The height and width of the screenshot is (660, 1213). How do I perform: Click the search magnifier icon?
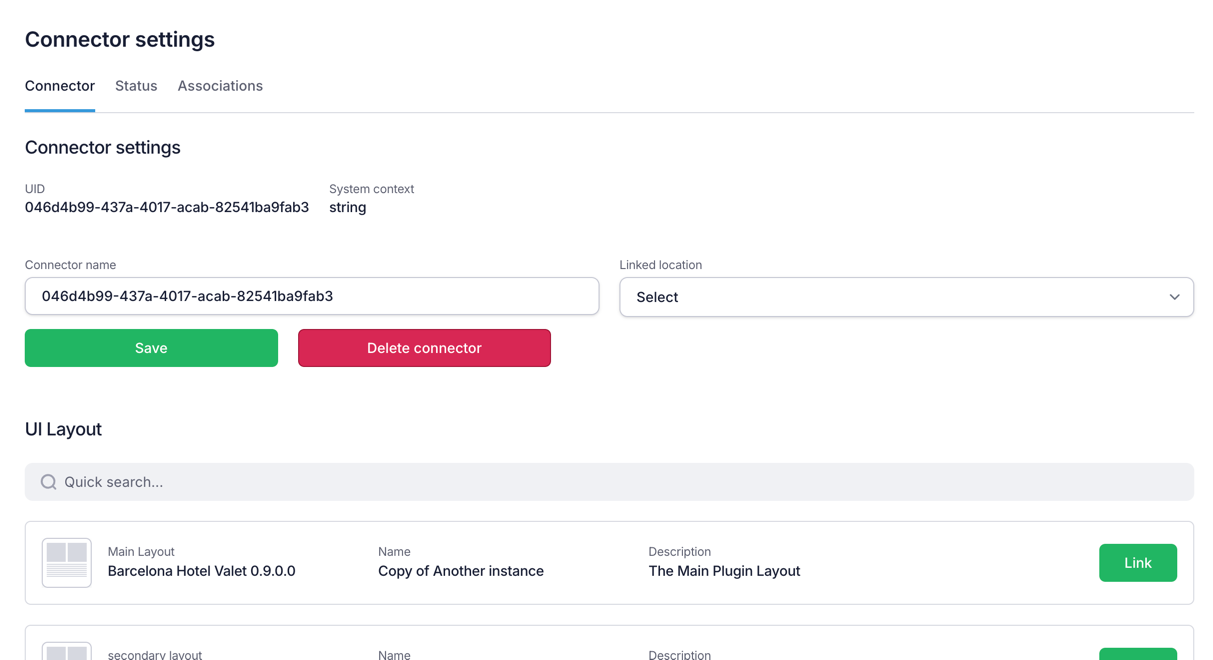click(48, 482)
